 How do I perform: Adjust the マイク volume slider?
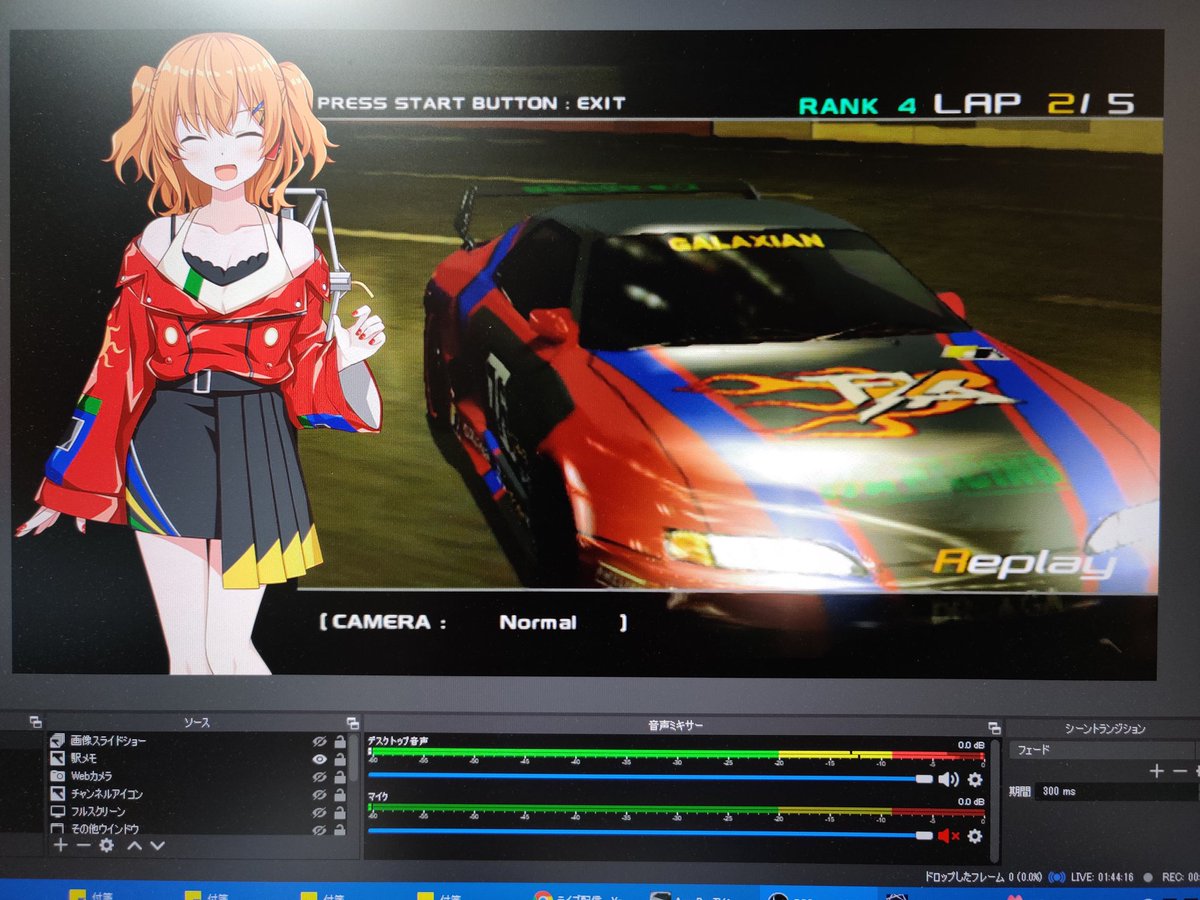[x=650, y=834]
